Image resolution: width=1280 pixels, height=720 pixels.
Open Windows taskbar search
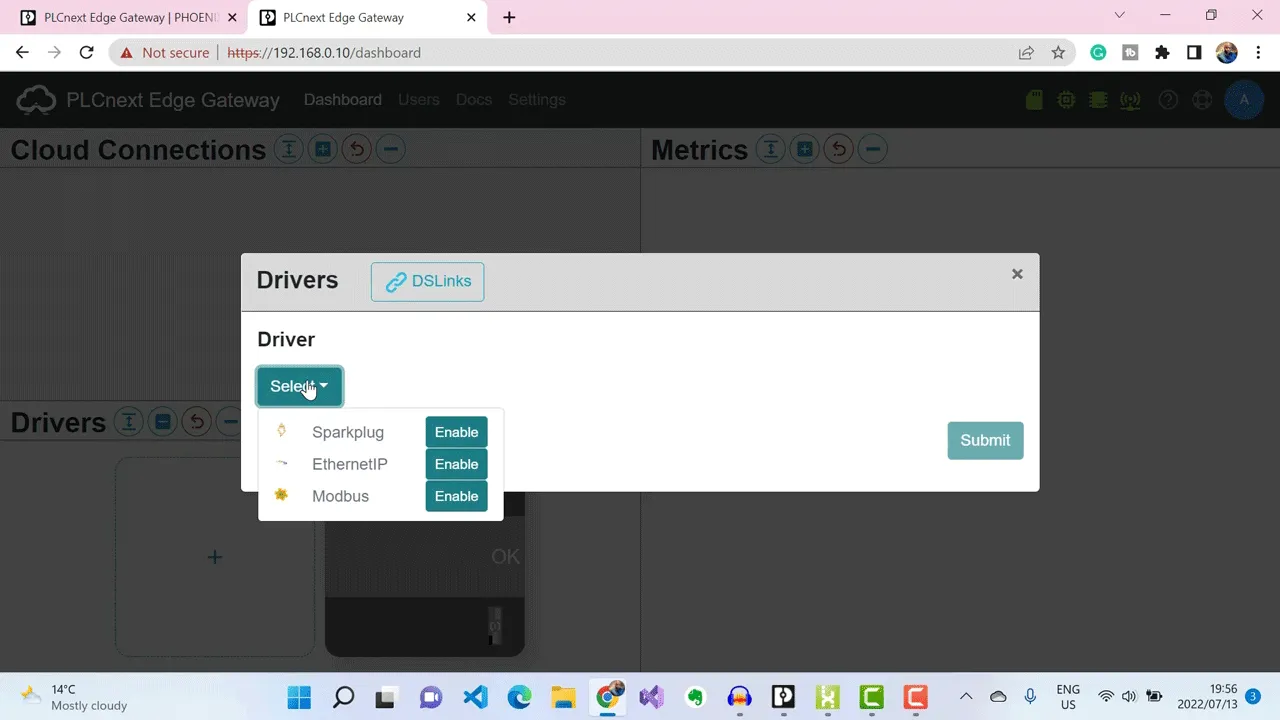pos(343,696)
